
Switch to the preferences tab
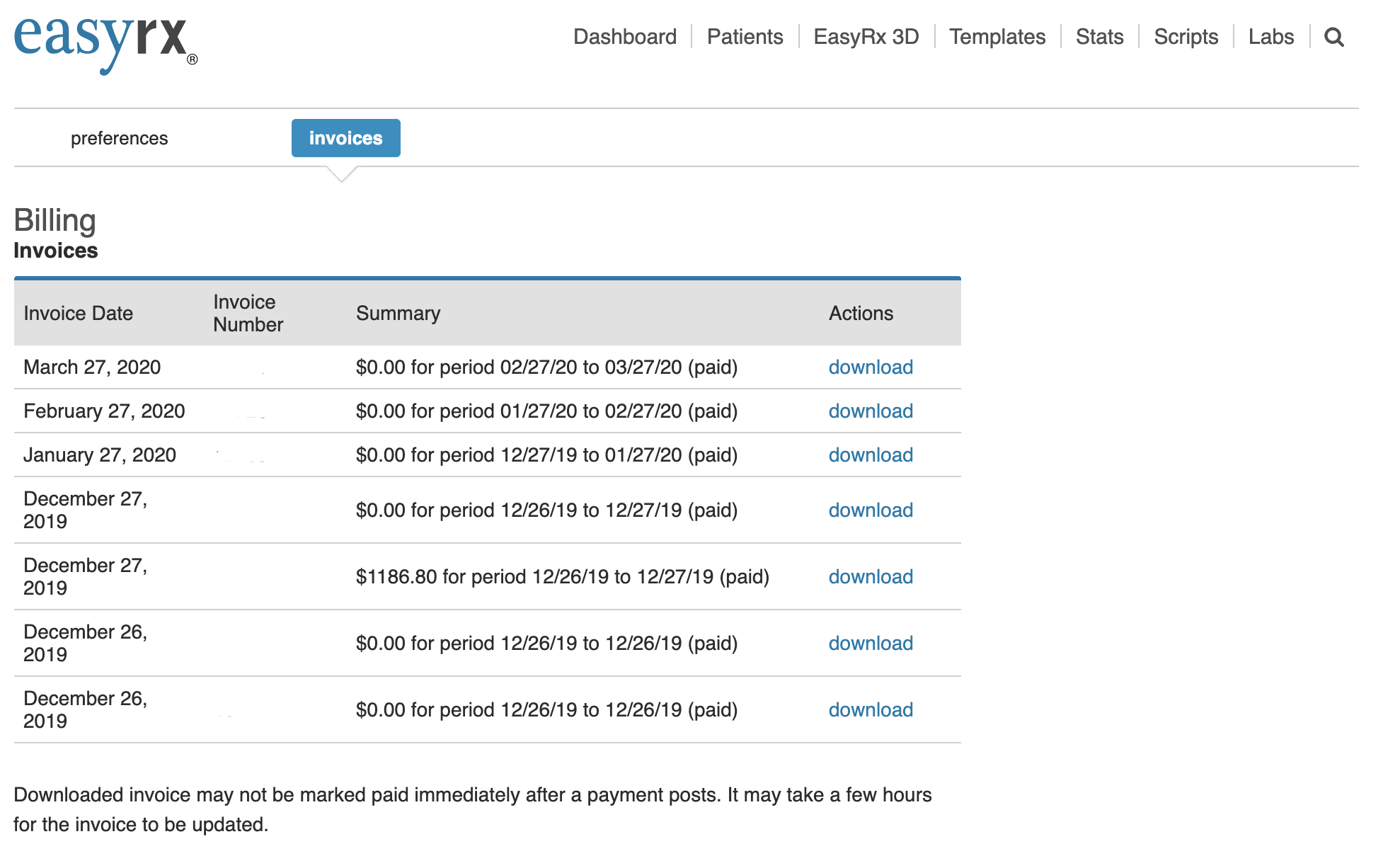[x=119, y=138]
